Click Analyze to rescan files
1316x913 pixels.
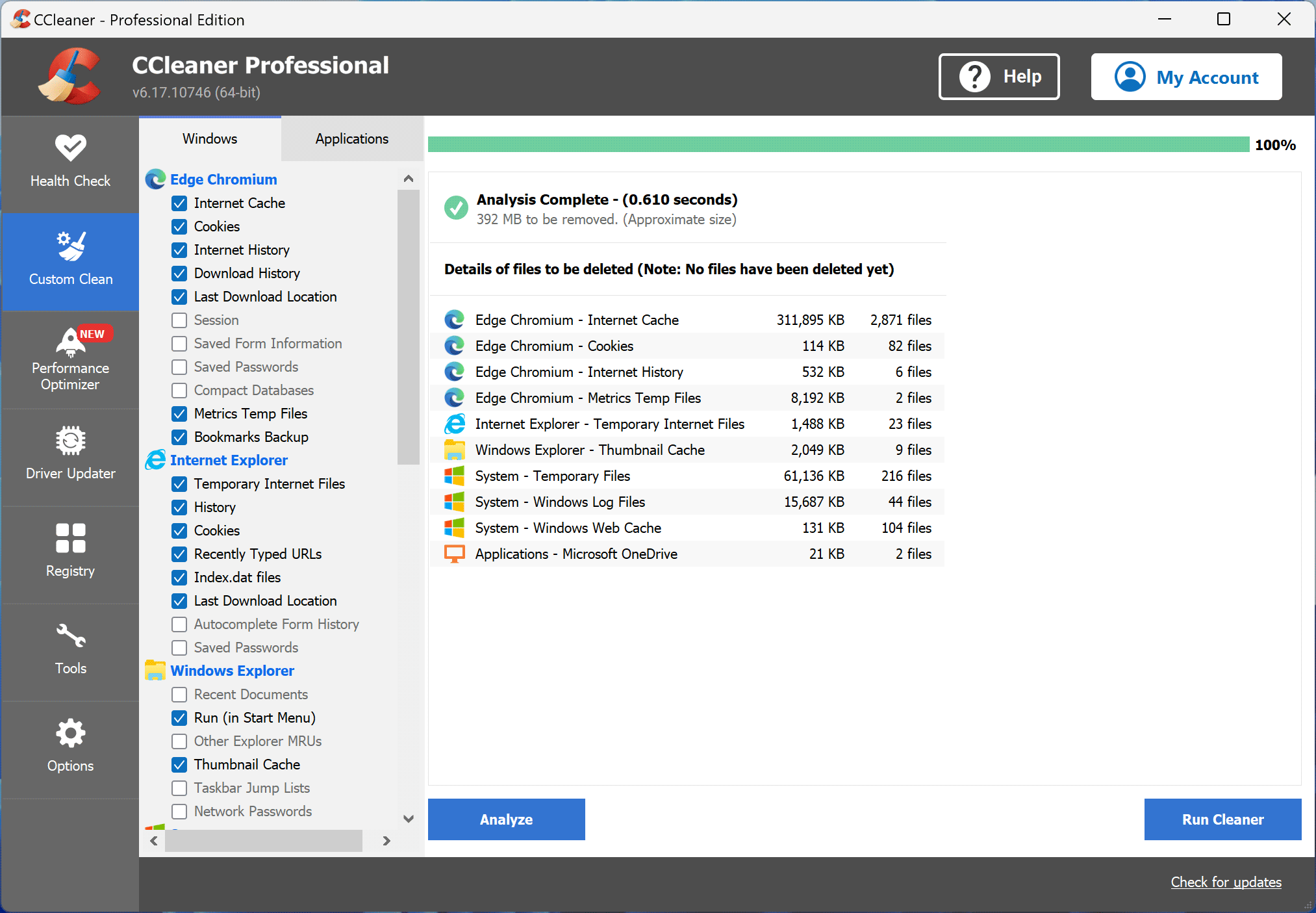(x=505, y=819)
